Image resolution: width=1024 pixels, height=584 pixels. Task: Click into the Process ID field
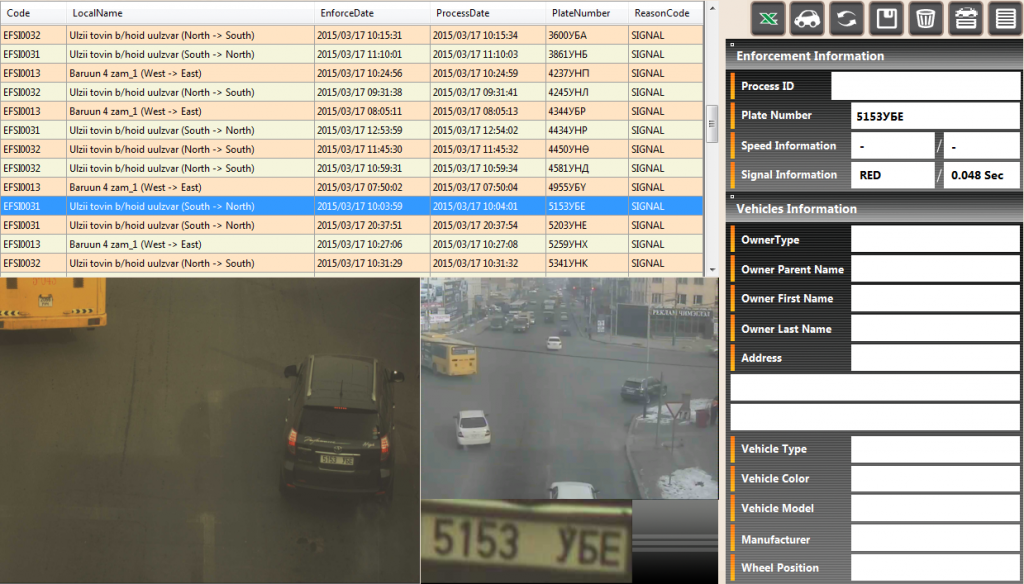pos(924,87)
